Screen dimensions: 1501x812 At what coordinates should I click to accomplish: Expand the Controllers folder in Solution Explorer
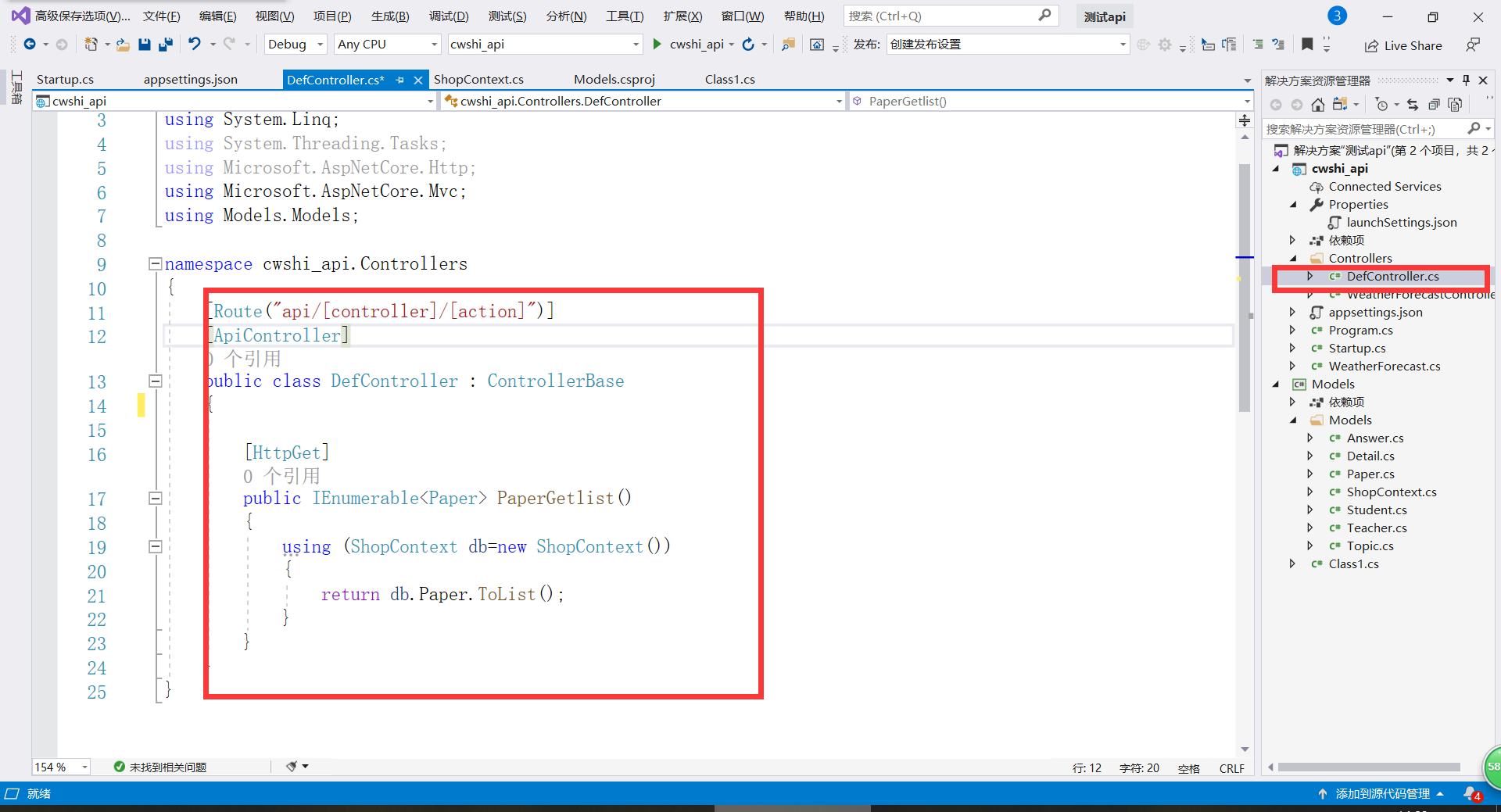pos(1293,258)
